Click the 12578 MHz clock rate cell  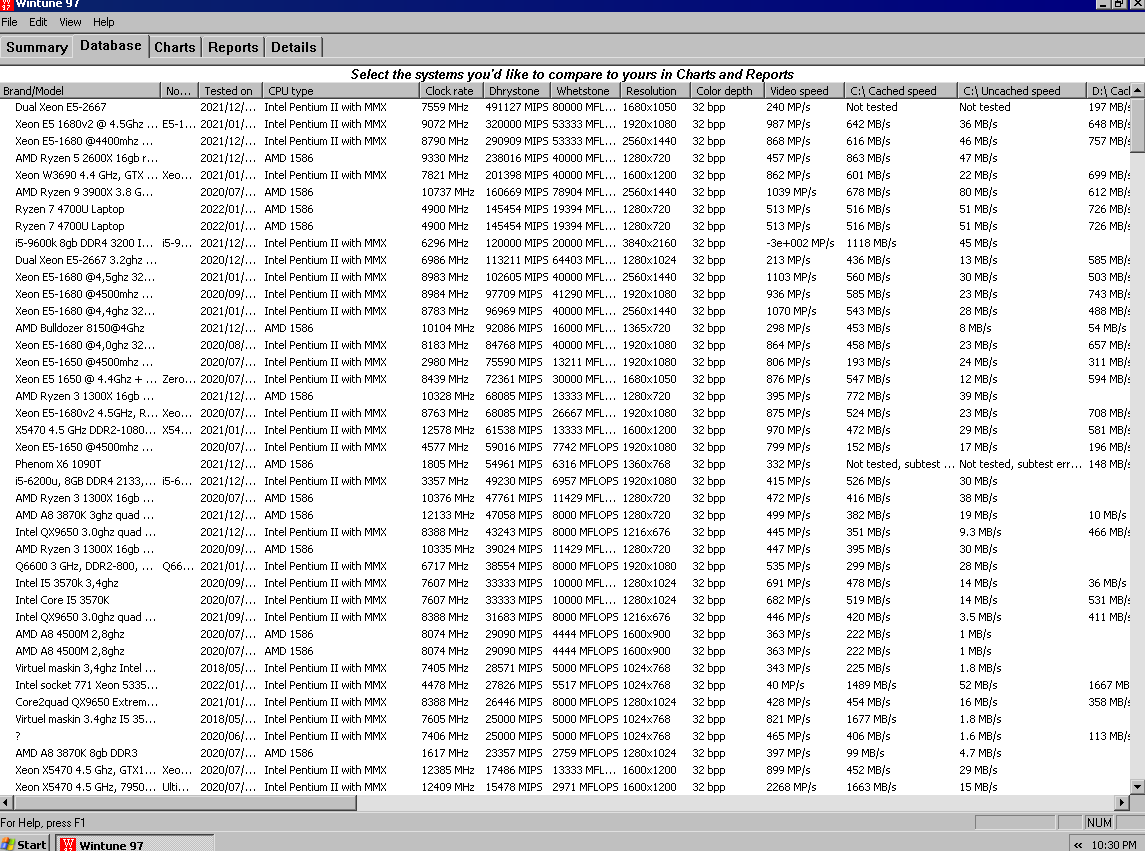coord(448,430)
